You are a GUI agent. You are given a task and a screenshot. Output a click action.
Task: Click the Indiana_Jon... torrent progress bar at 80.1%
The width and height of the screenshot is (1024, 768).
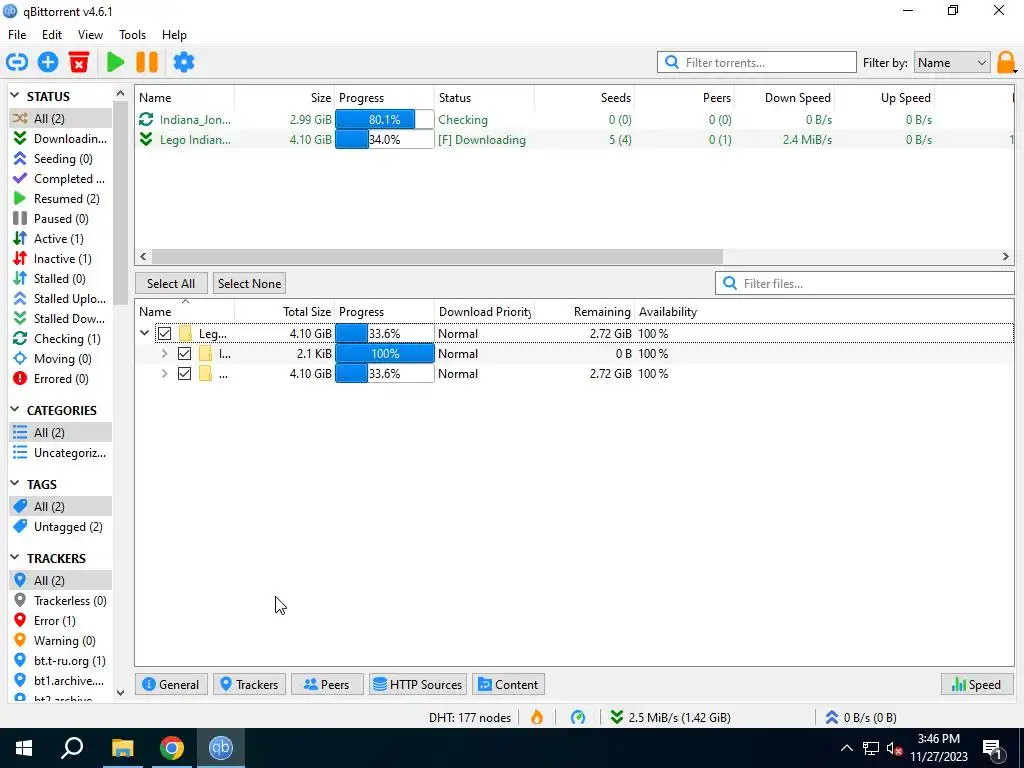point(385,120)
